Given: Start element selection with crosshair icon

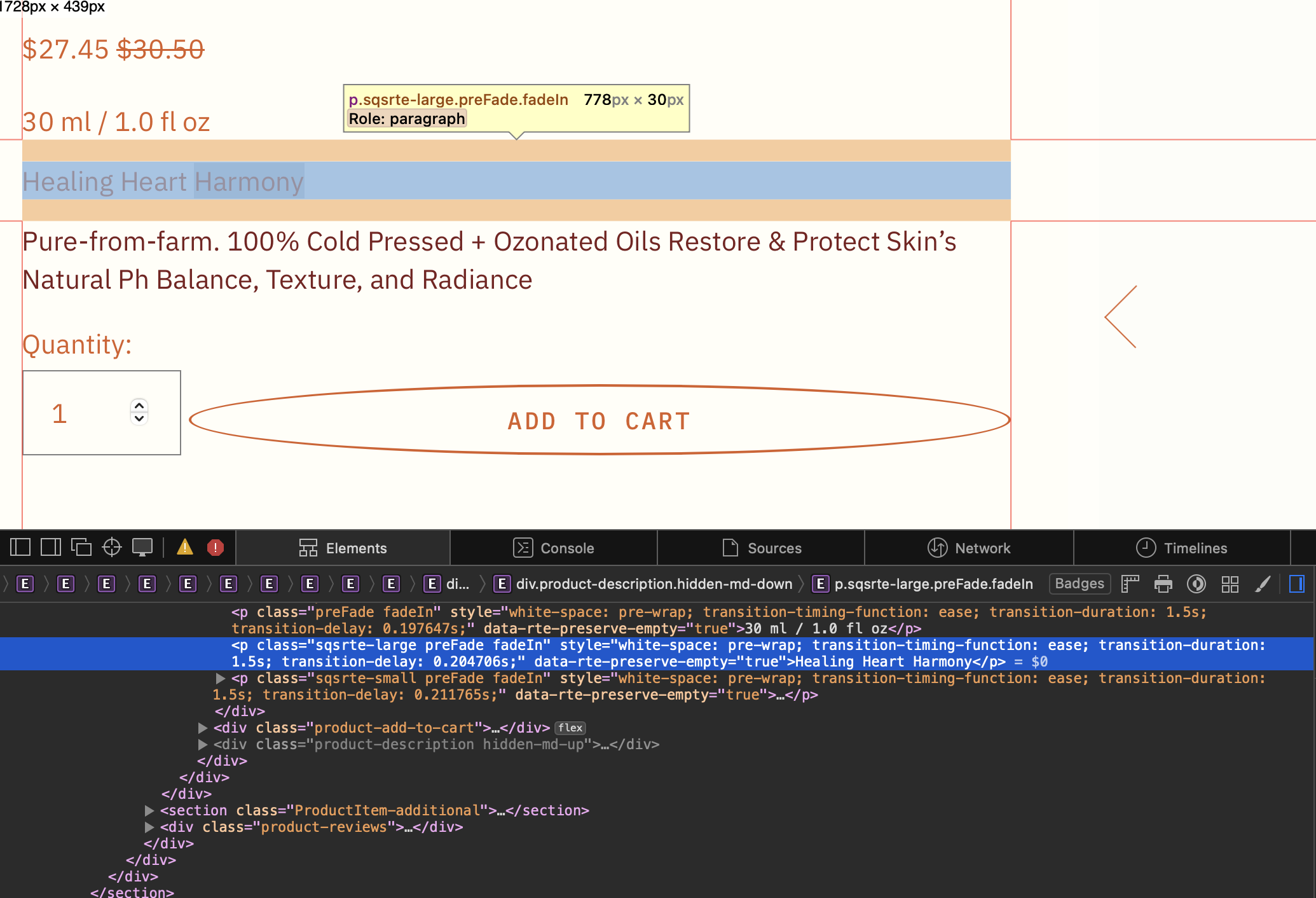Looking at the screenshot, I should (112, 548).
